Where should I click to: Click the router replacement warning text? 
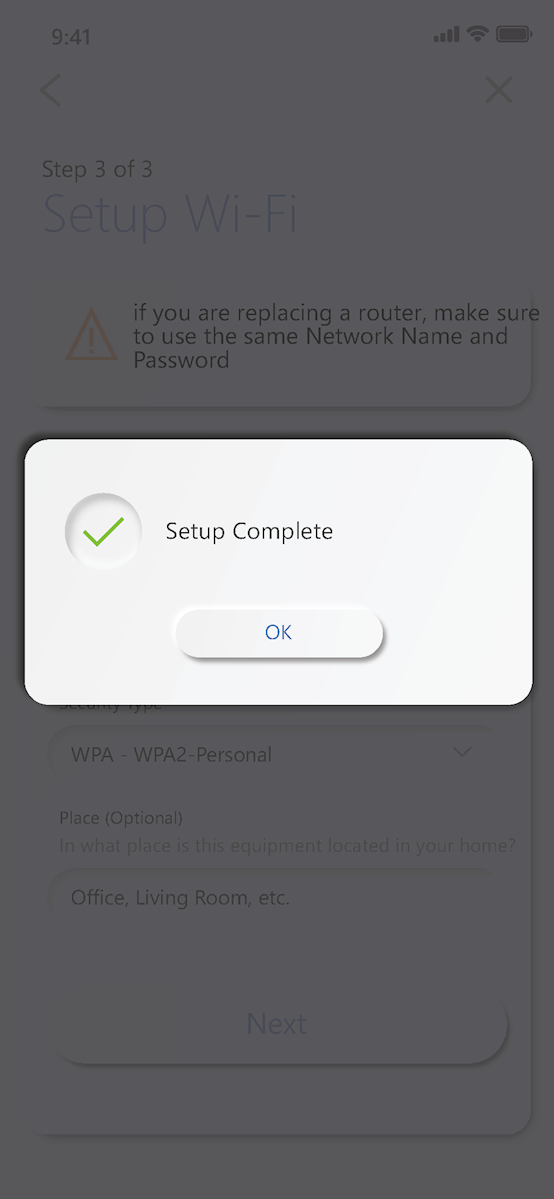337,336
